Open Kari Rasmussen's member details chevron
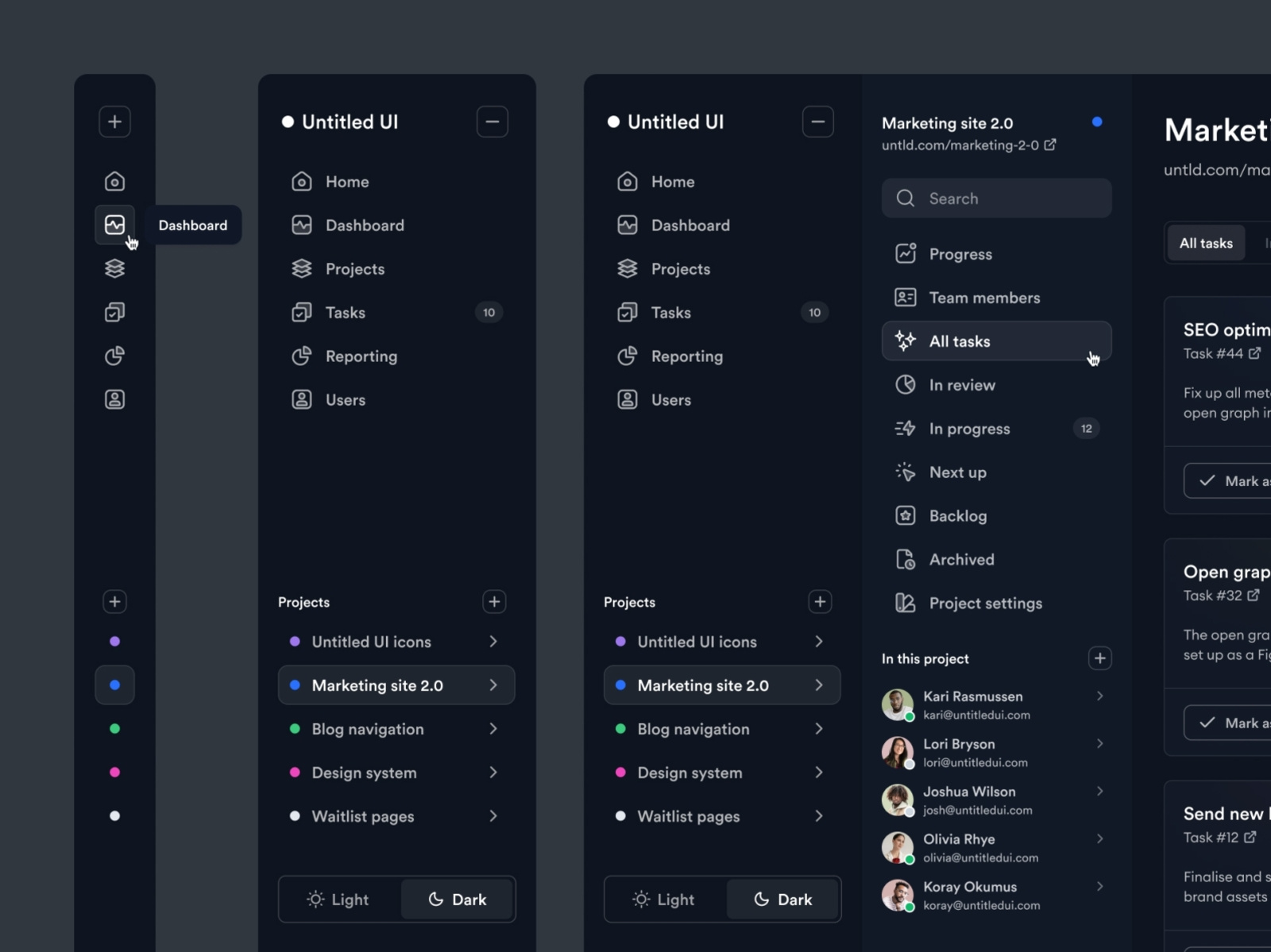The image size is (1271, 952). click(x=1100, y=696)
